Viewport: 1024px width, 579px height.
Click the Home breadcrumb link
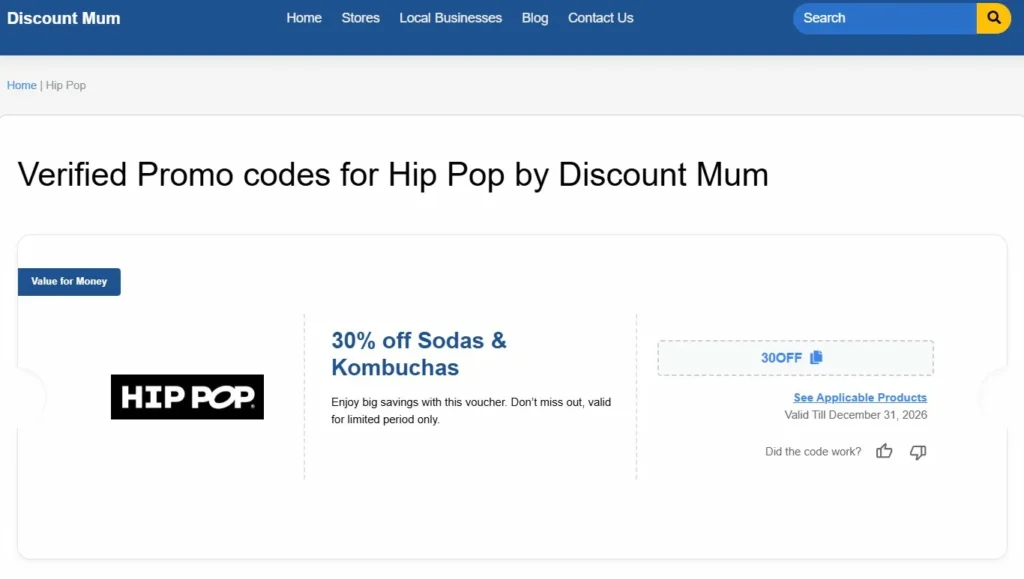[21, 85]
